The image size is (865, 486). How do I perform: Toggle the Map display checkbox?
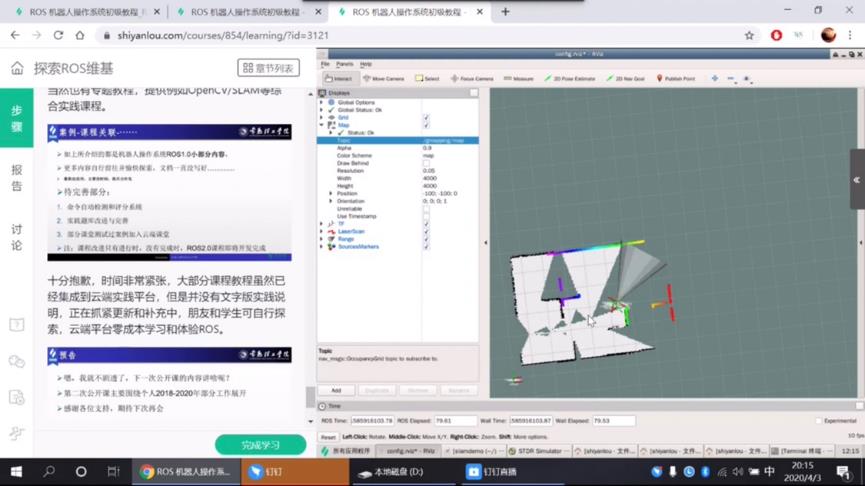[426, 125]
